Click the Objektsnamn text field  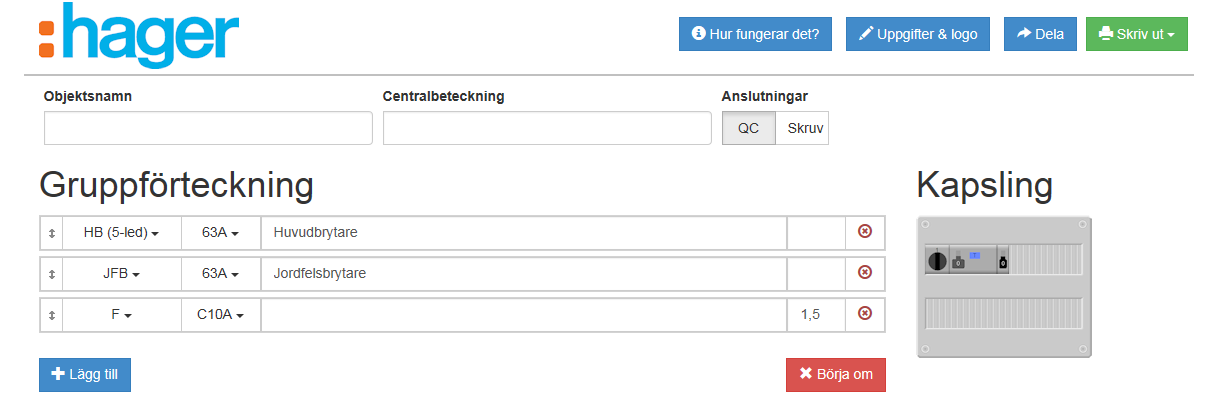208,128
